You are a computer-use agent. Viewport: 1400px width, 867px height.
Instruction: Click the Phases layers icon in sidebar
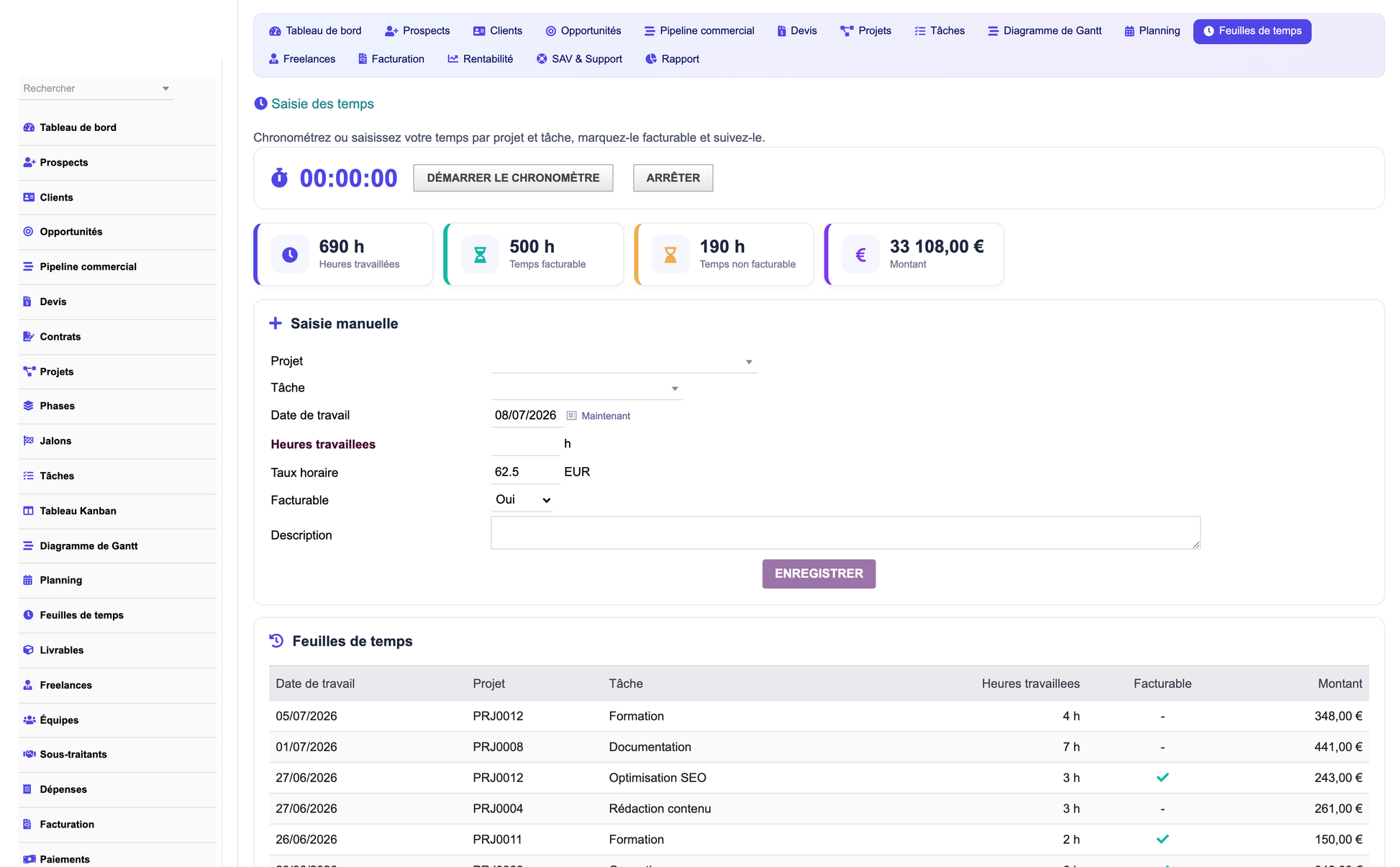(x=28, y=406)
